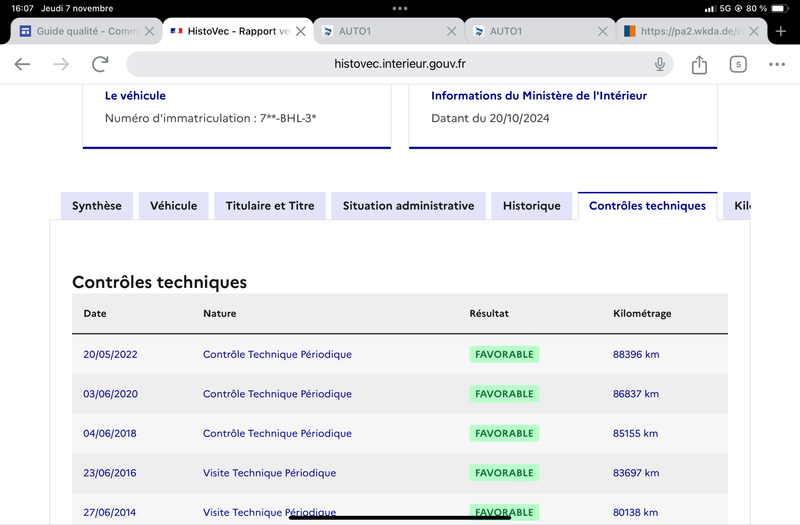Switch to the pa2.wkda.de browser tab
The width and height of the screenshot is (800, 525).
coord(691,31)
